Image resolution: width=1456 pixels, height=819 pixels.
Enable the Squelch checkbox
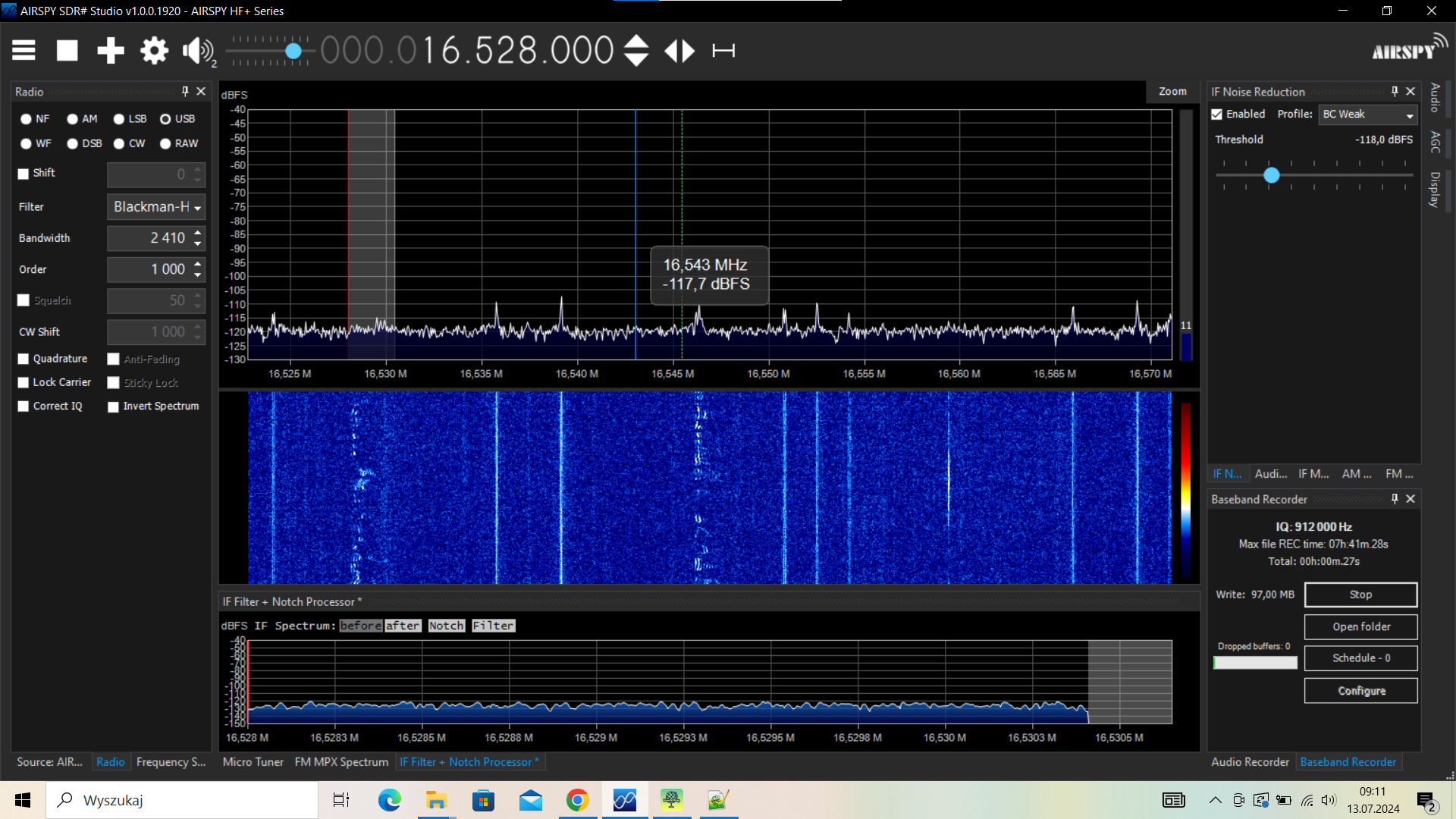pyautogui.click(x=24, y=300)
